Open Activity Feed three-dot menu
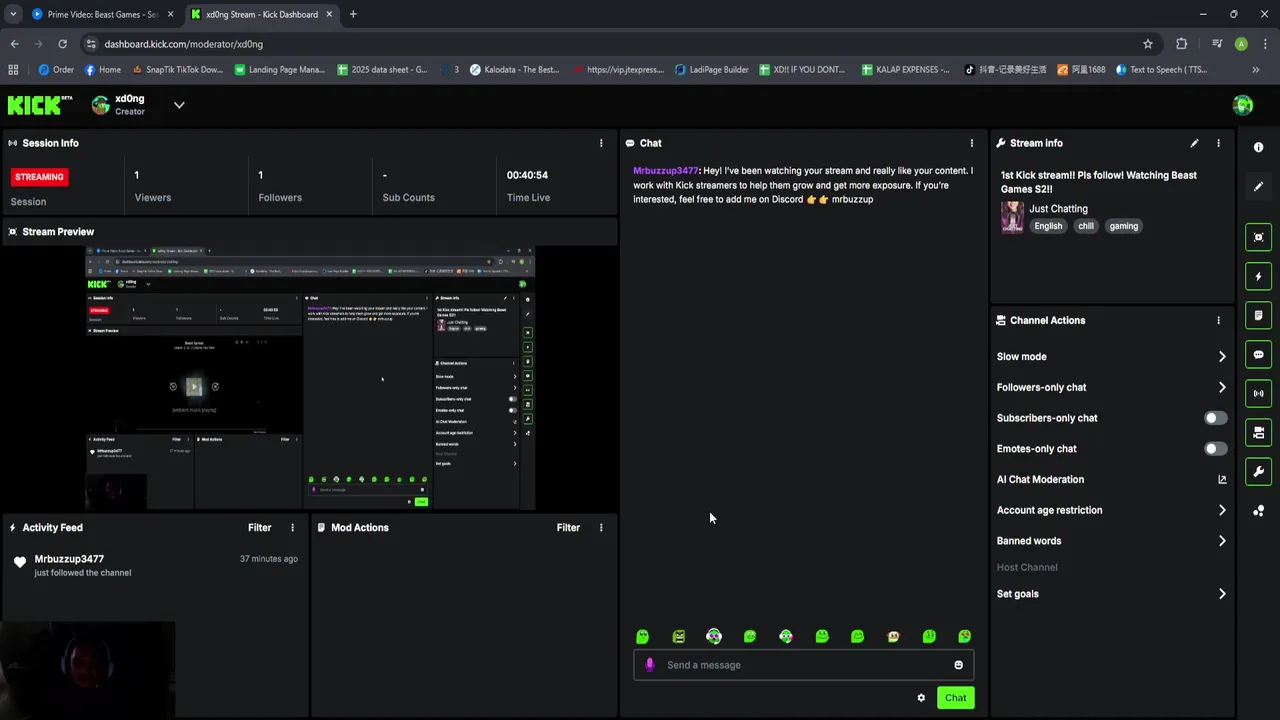 click(x=293, y=527)
